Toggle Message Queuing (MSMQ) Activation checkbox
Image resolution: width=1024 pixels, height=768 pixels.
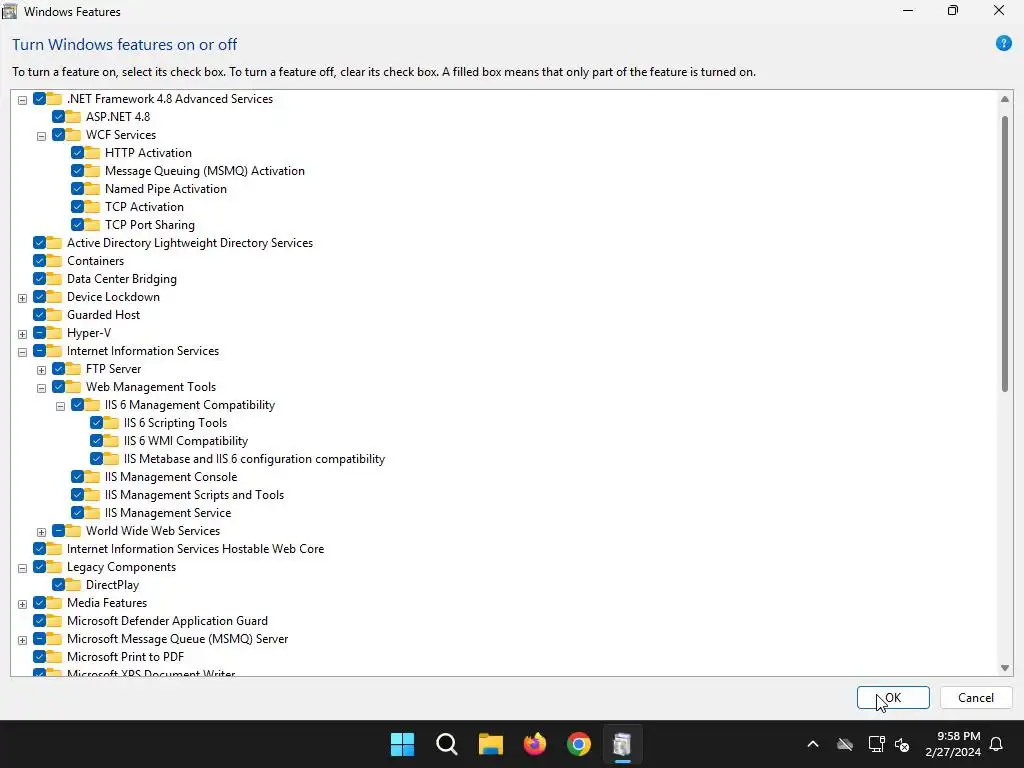click(77, 170)
